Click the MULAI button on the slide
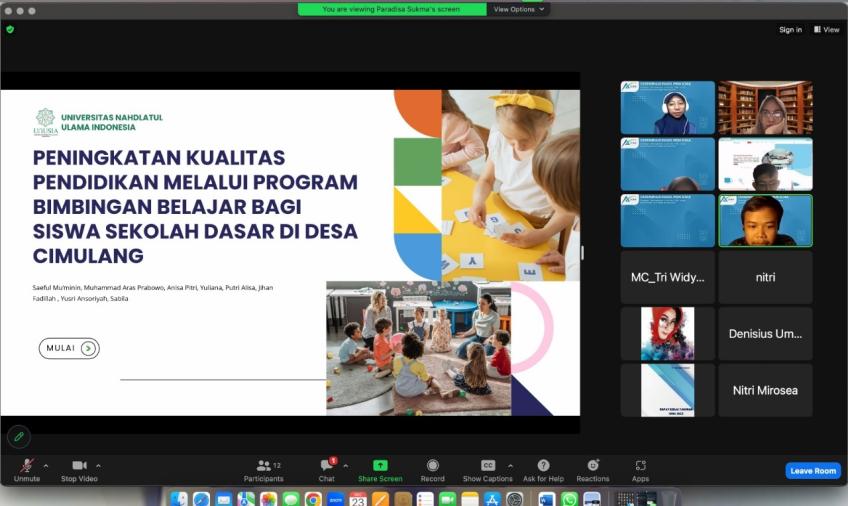 point(69,348)
